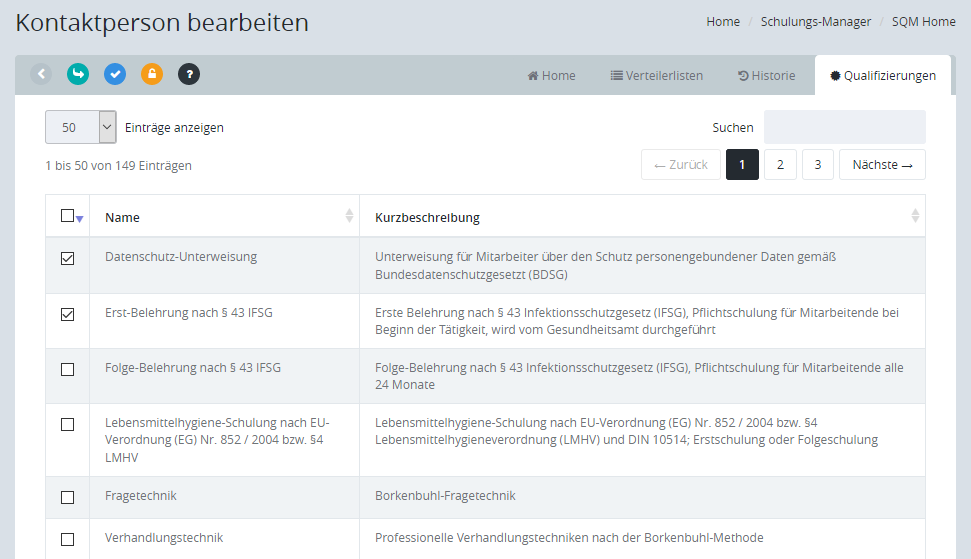Viewport: 971px width, 559px height.
Task: Switch to the Verteilerlisten tab
Action: click(x=656, y=75)
